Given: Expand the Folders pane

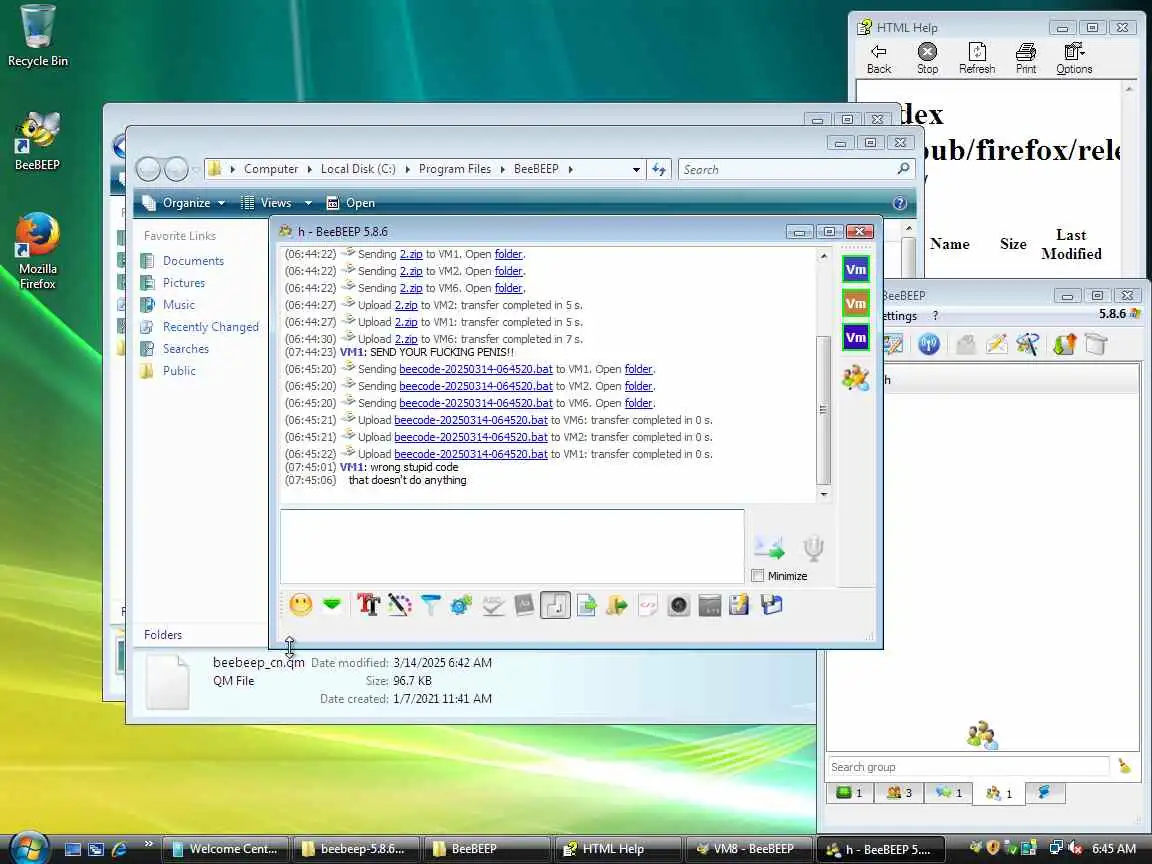Looking at the screenshot, I should click(163, 635).
